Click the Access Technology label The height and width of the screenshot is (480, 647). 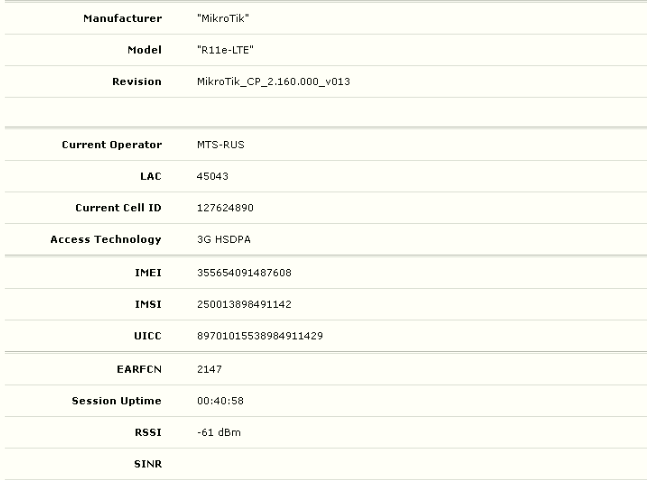(106, 239)
